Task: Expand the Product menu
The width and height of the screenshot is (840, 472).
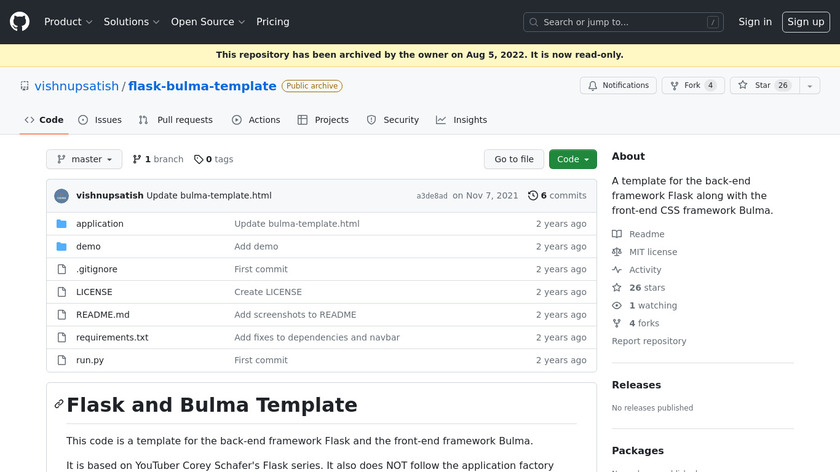Action: coord(68,21)
